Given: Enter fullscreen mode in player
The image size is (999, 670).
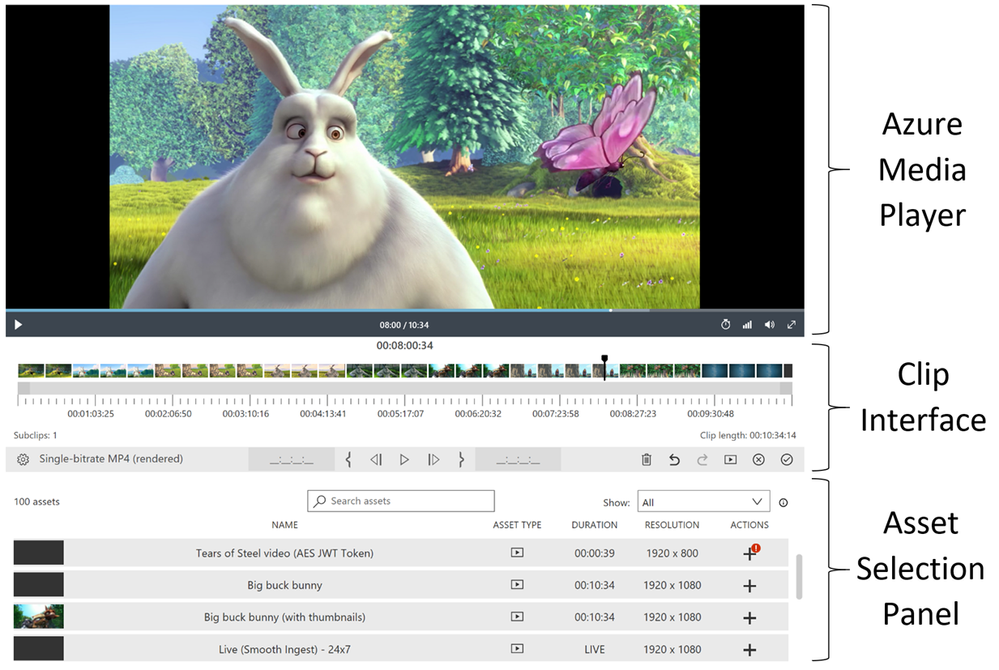Looking at the screenshot, I should 791,325.
